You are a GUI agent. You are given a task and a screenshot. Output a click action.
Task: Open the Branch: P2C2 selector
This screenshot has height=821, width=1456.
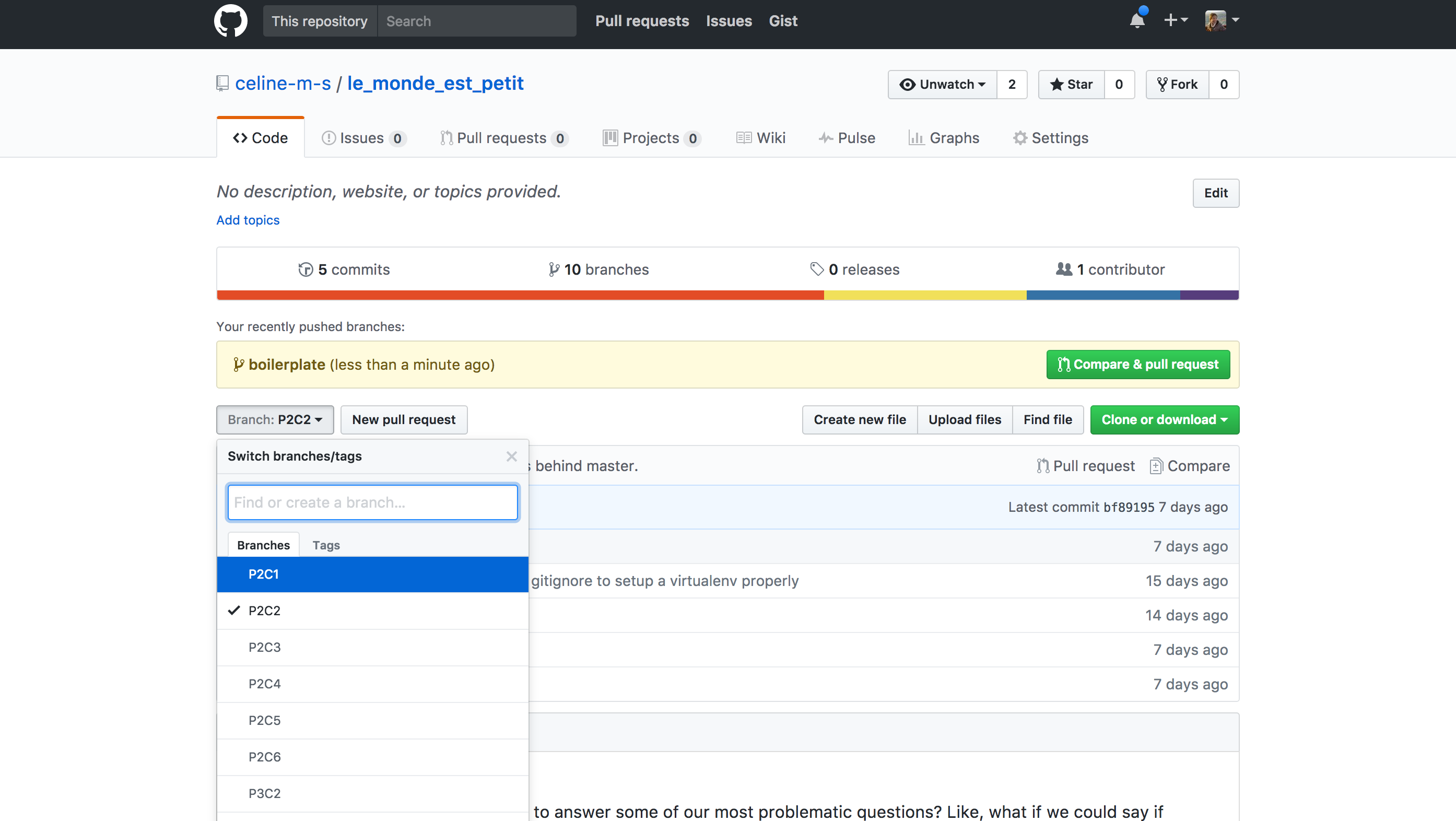[275, 419]
